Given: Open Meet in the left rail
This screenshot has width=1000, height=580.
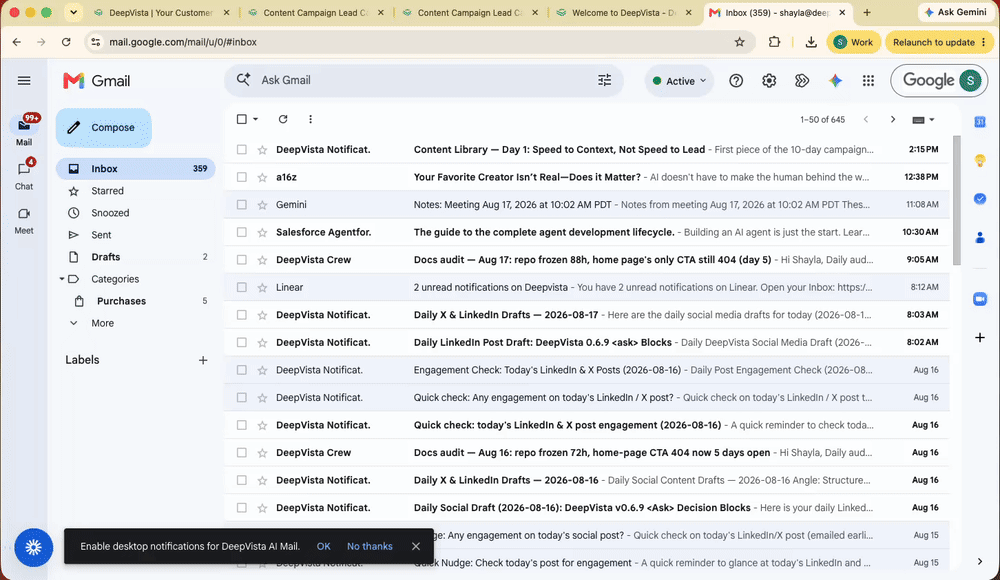Looking at the screenshot, I should tap(24, 220).
